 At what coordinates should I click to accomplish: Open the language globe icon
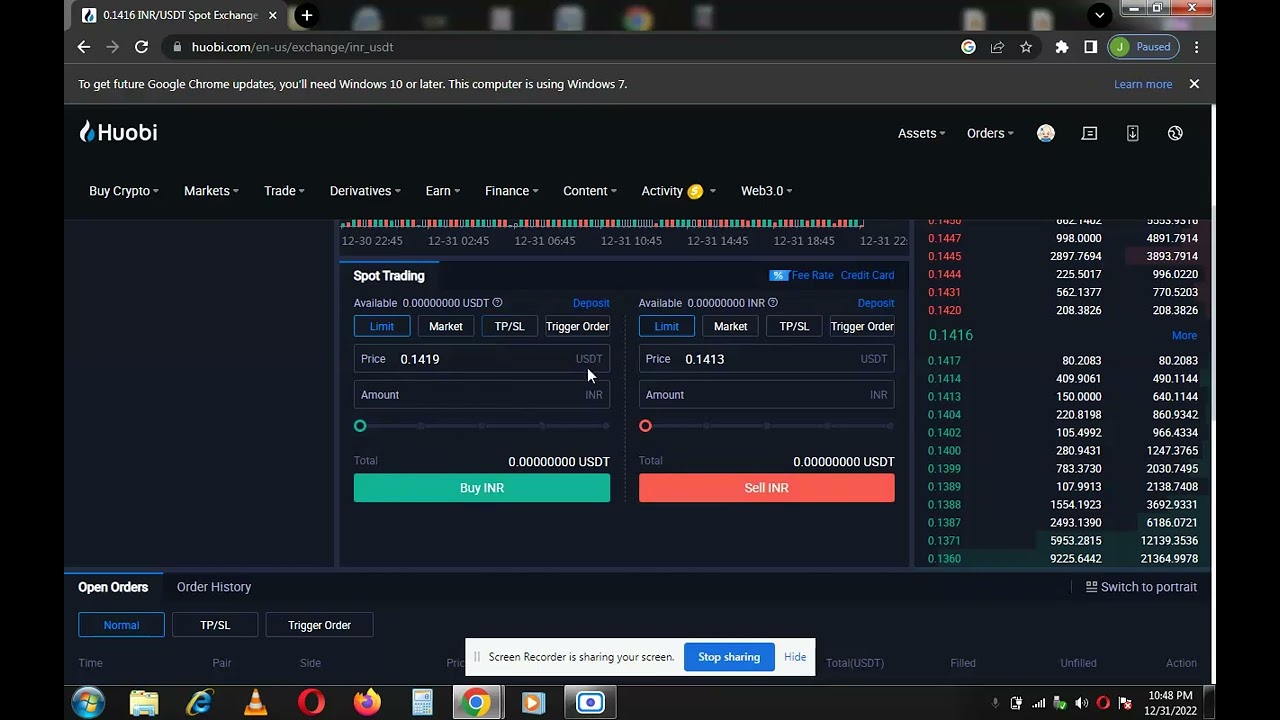point(1175,133)
